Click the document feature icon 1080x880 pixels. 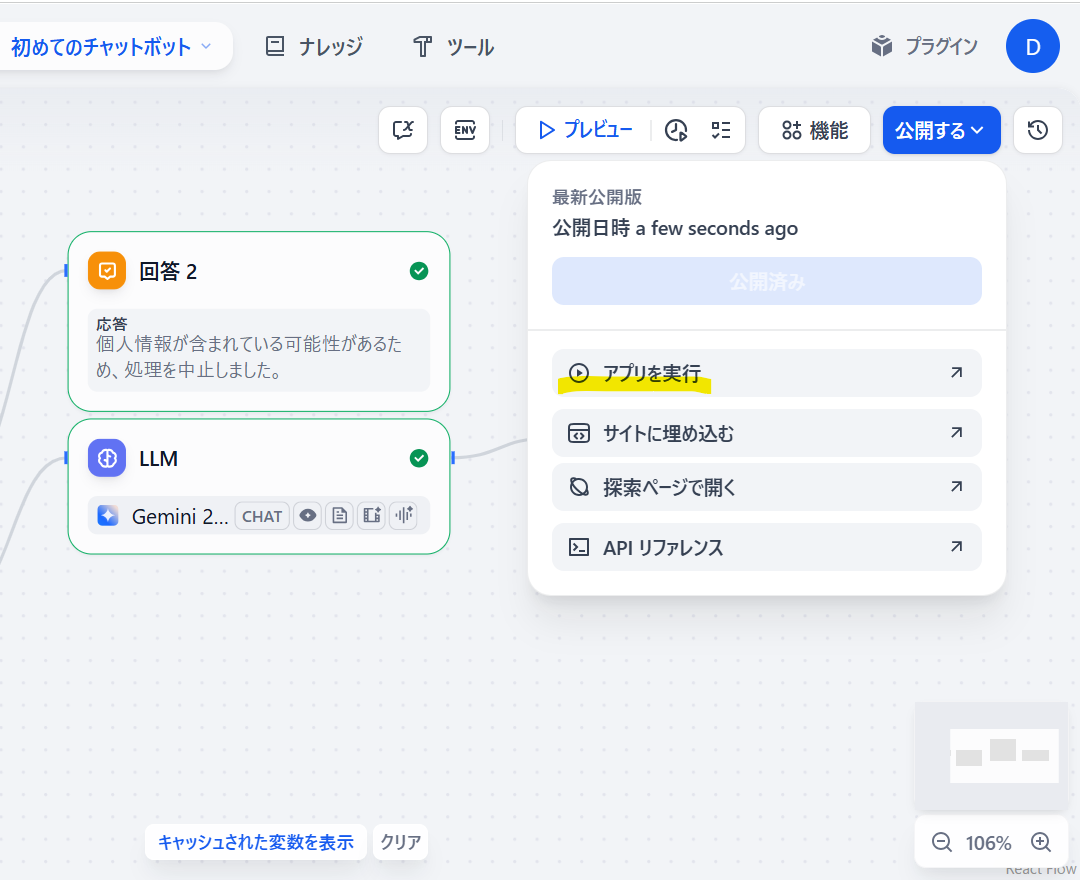coord(340,516)
